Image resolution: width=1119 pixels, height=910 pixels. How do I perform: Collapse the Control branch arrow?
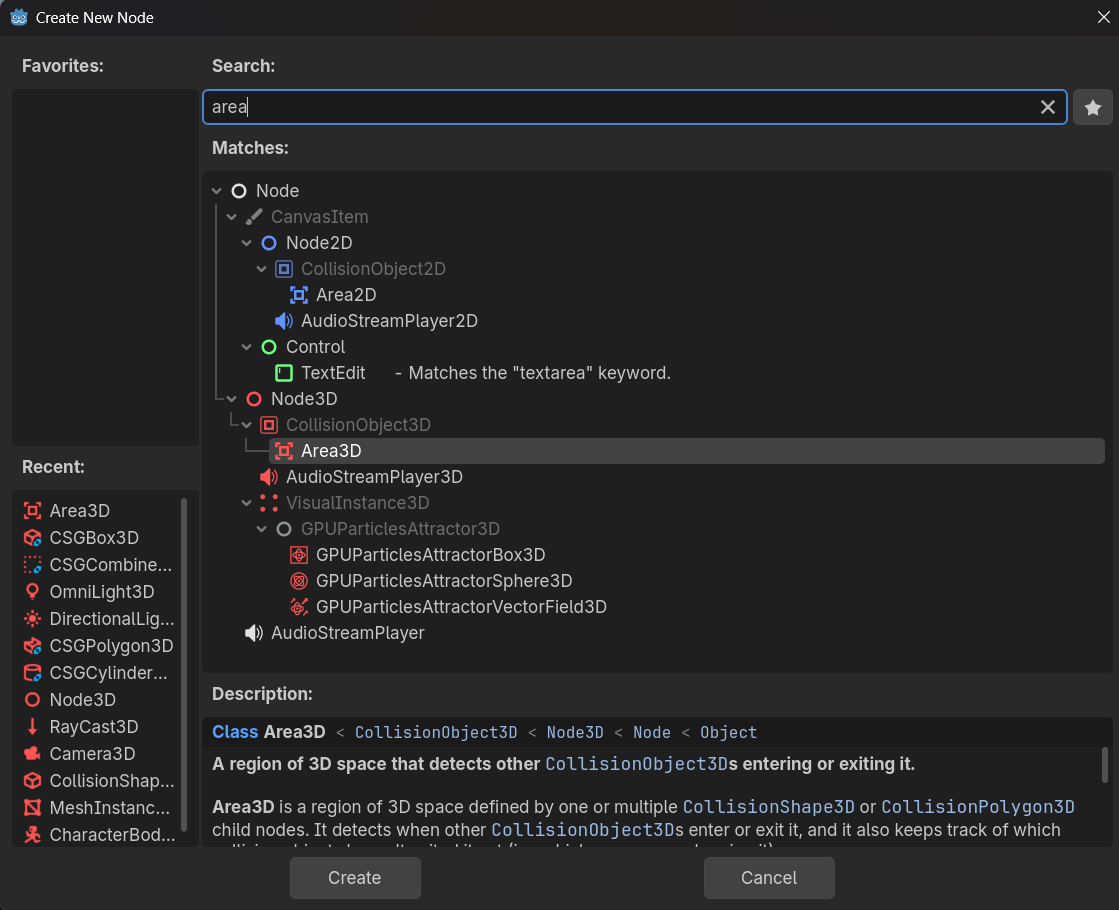tap(247, 347)
